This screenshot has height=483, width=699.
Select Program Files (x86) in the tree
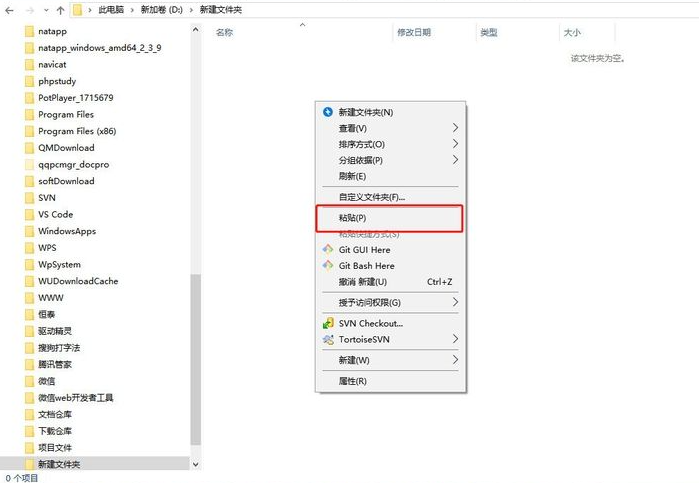77,131
